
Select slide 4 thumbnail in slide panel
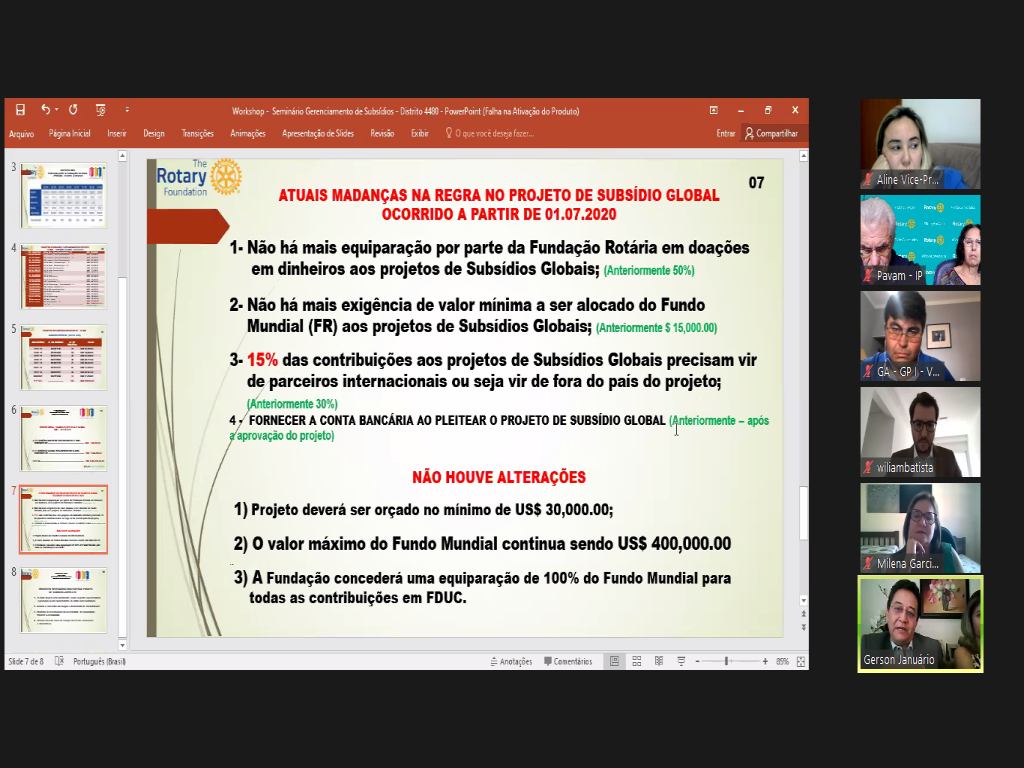coord(63,276)
